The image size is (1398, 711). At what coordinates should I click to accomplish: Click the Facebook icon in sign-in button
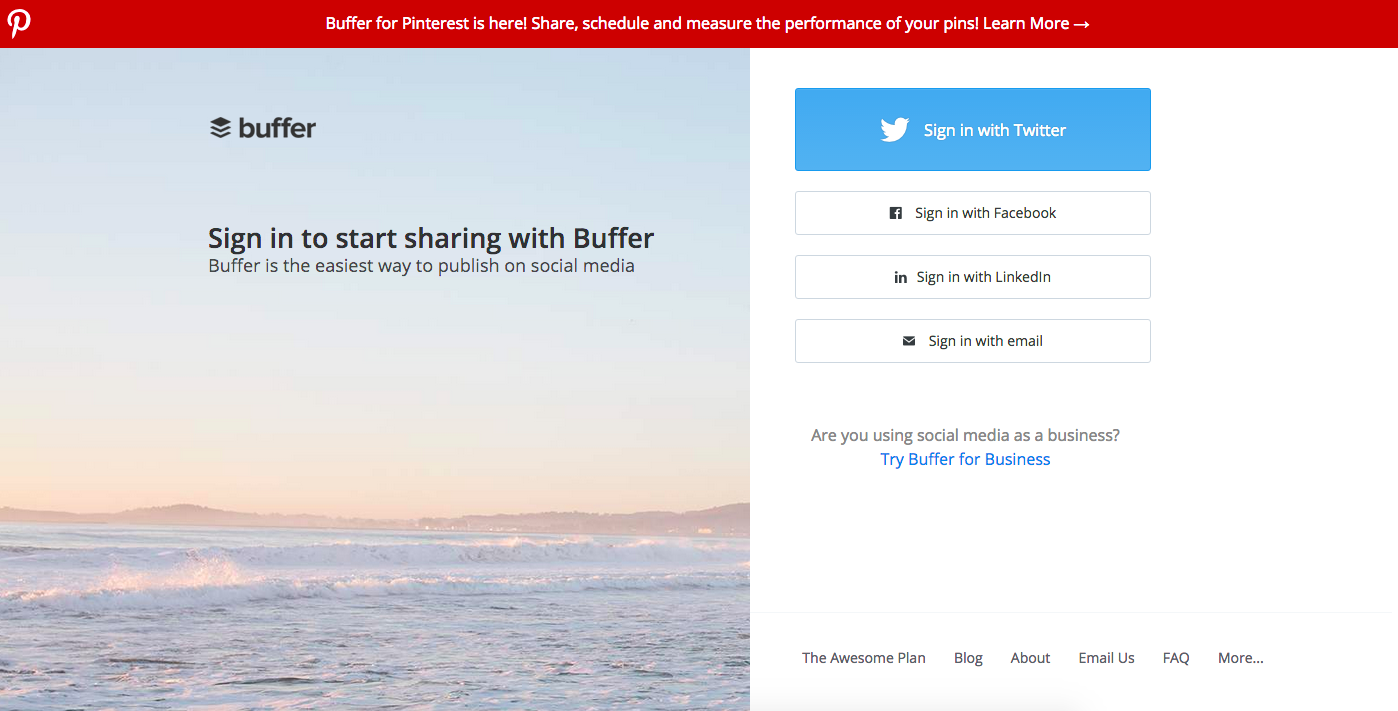896,213
